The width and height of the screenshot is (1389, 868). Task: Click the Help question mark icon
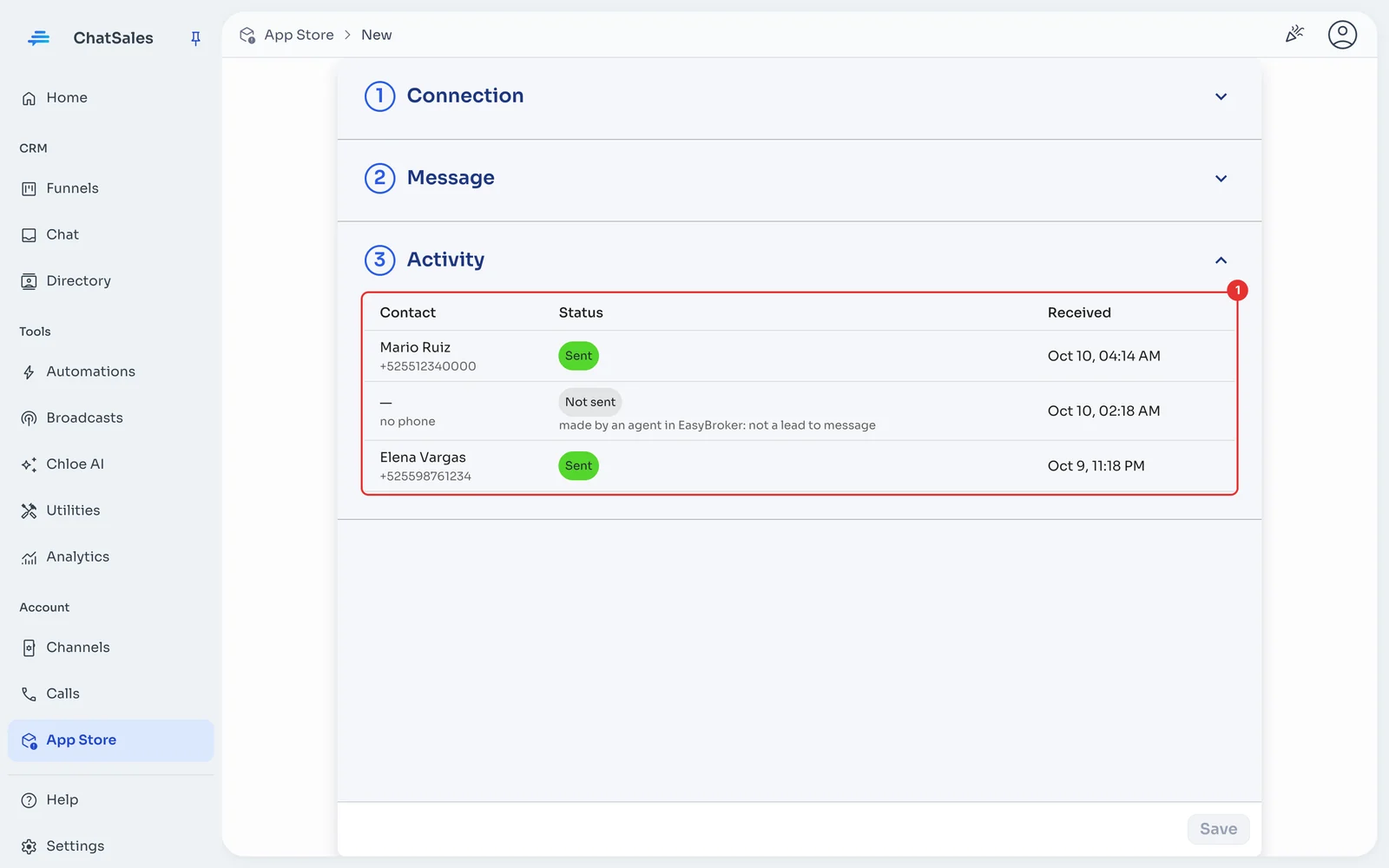click(x=29, y=800)
